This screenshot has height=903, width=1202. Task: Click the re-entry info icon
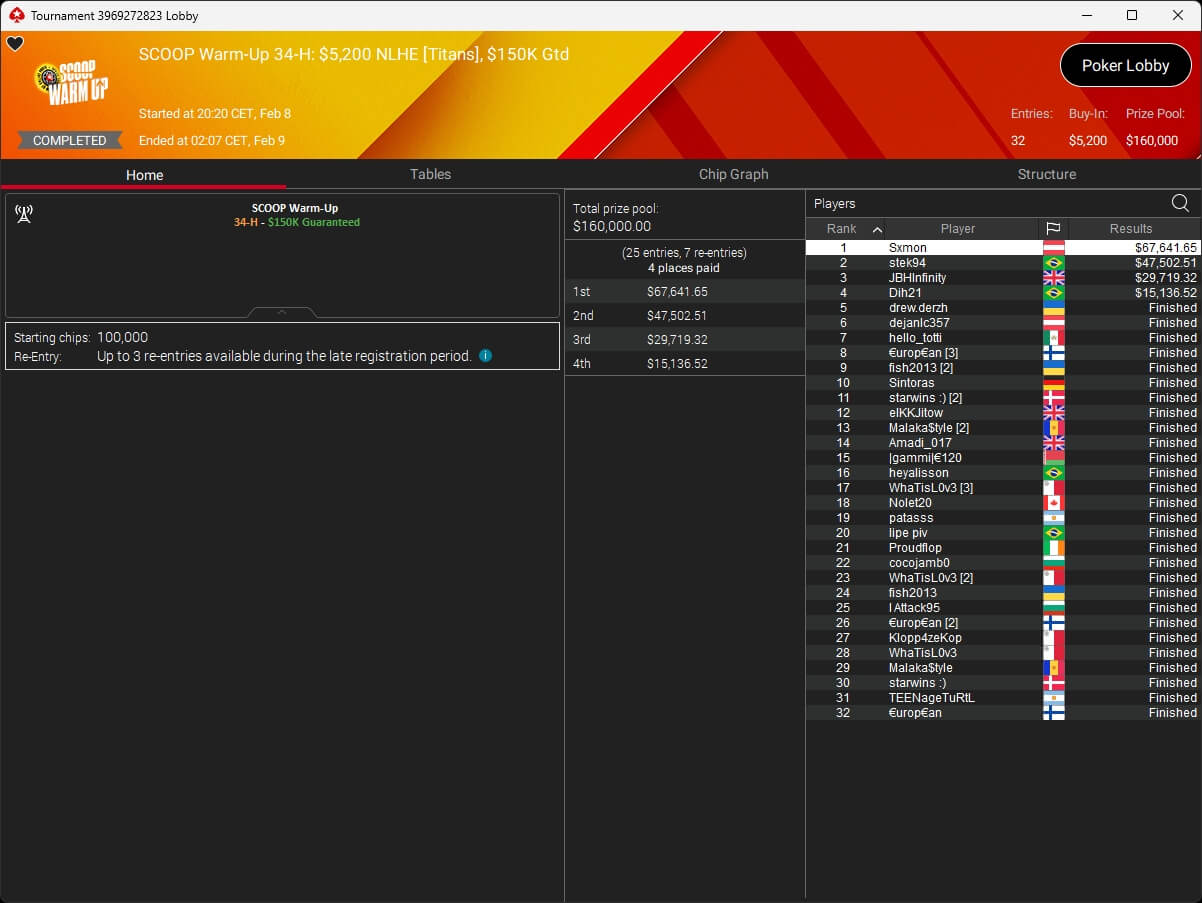tap(485, 356)
